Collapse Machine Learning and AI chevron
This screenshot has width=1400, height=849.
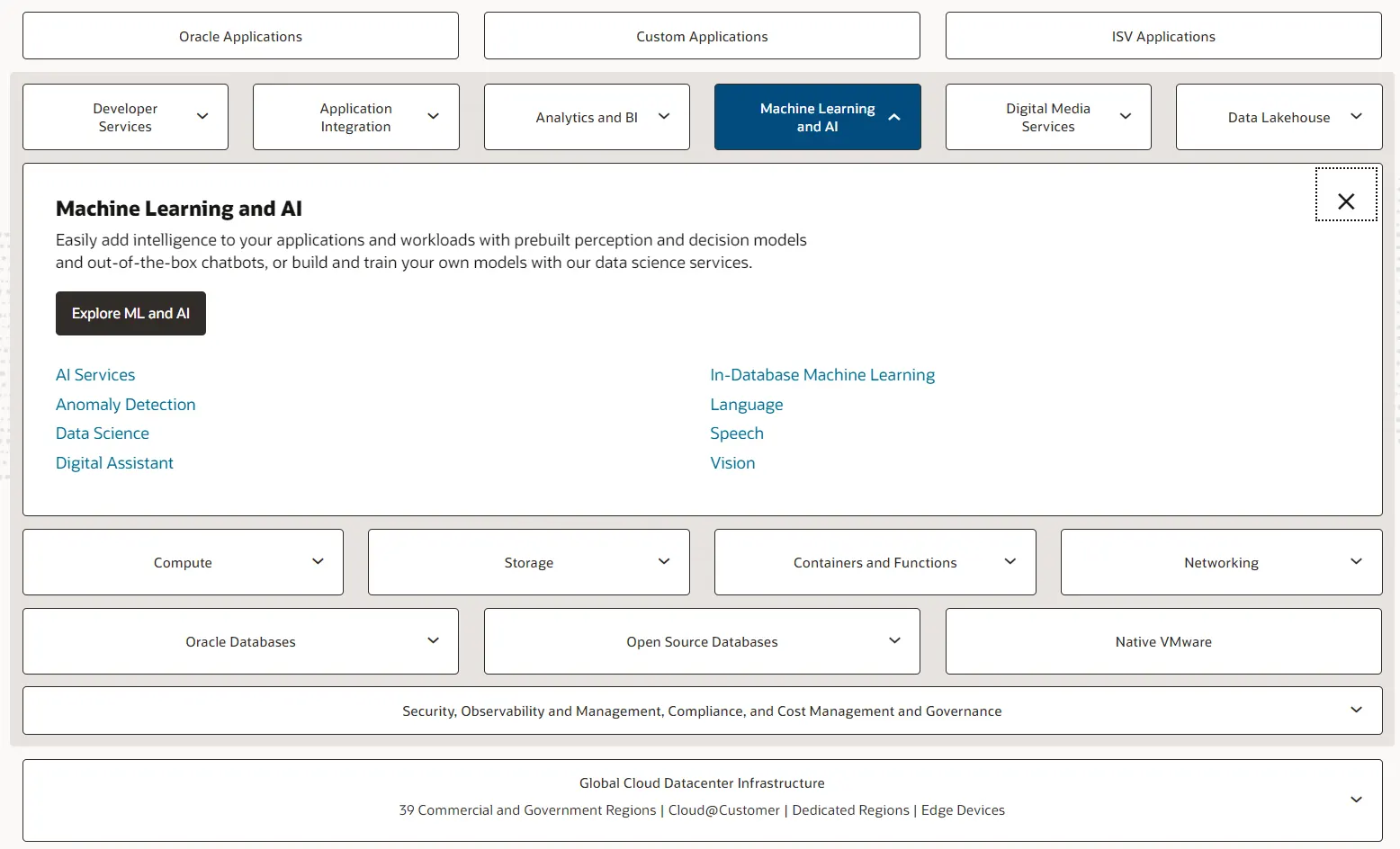[x=894, y=117]
